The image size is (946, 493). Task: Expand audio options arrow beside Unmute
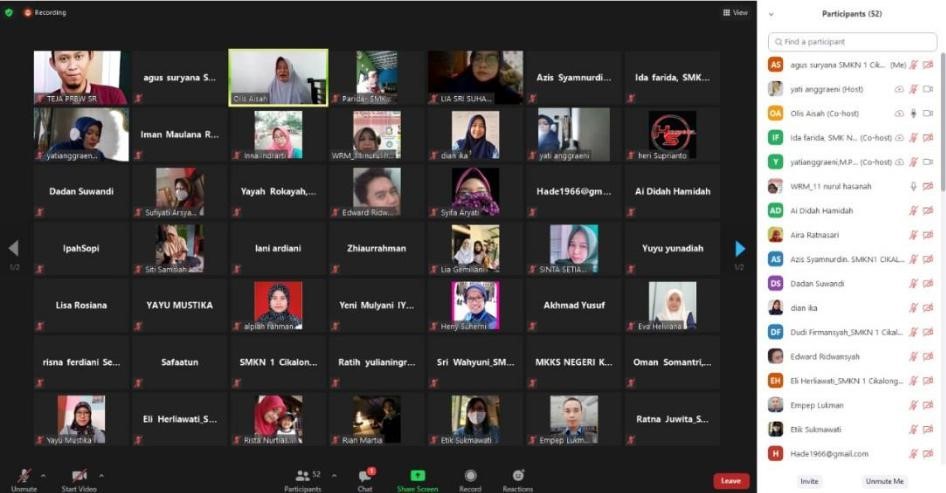45,475
